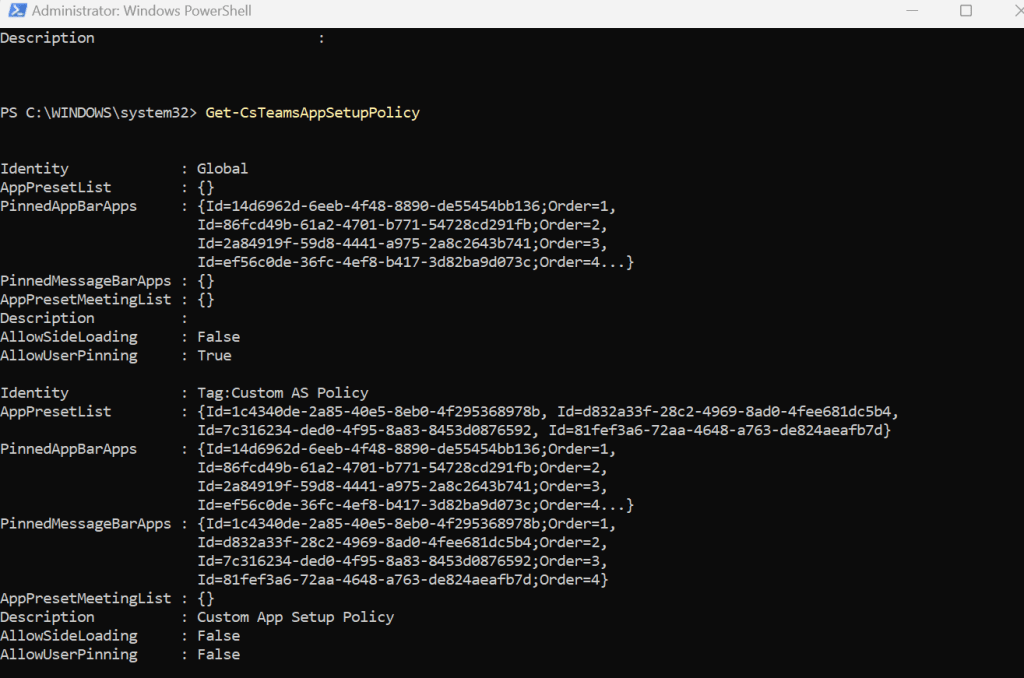Click the Get-CsTeamsAppSetupPolicy command text
The height and width of the screenshot is (678, 1024).
[312, 113]
